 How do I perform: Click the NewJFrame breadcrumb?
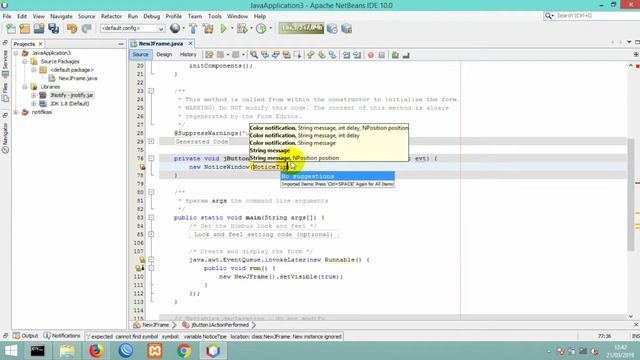click(155, 325)
